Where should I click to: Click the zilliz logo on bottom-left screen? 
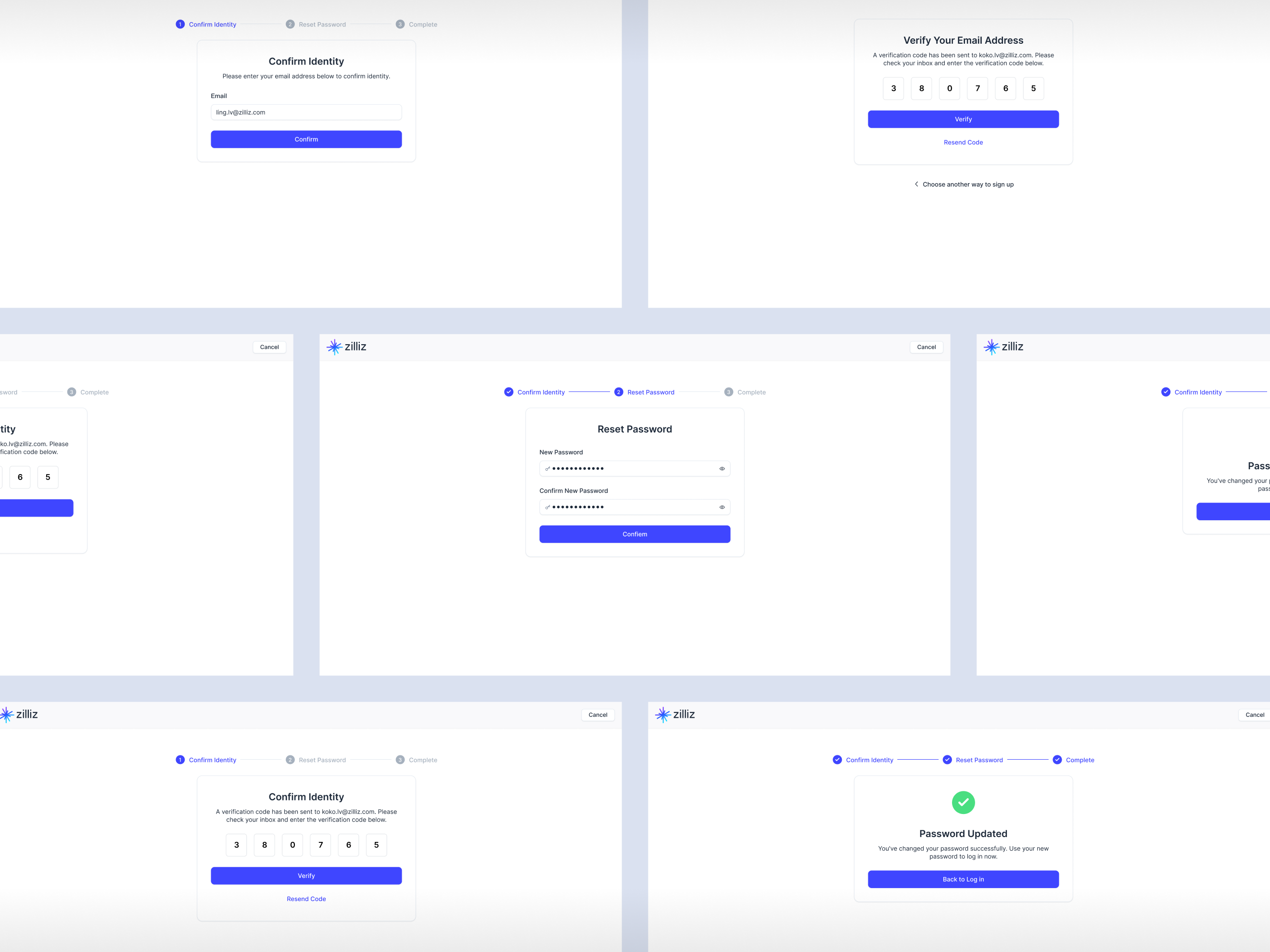pyautogui.click(x=19, y=714)
